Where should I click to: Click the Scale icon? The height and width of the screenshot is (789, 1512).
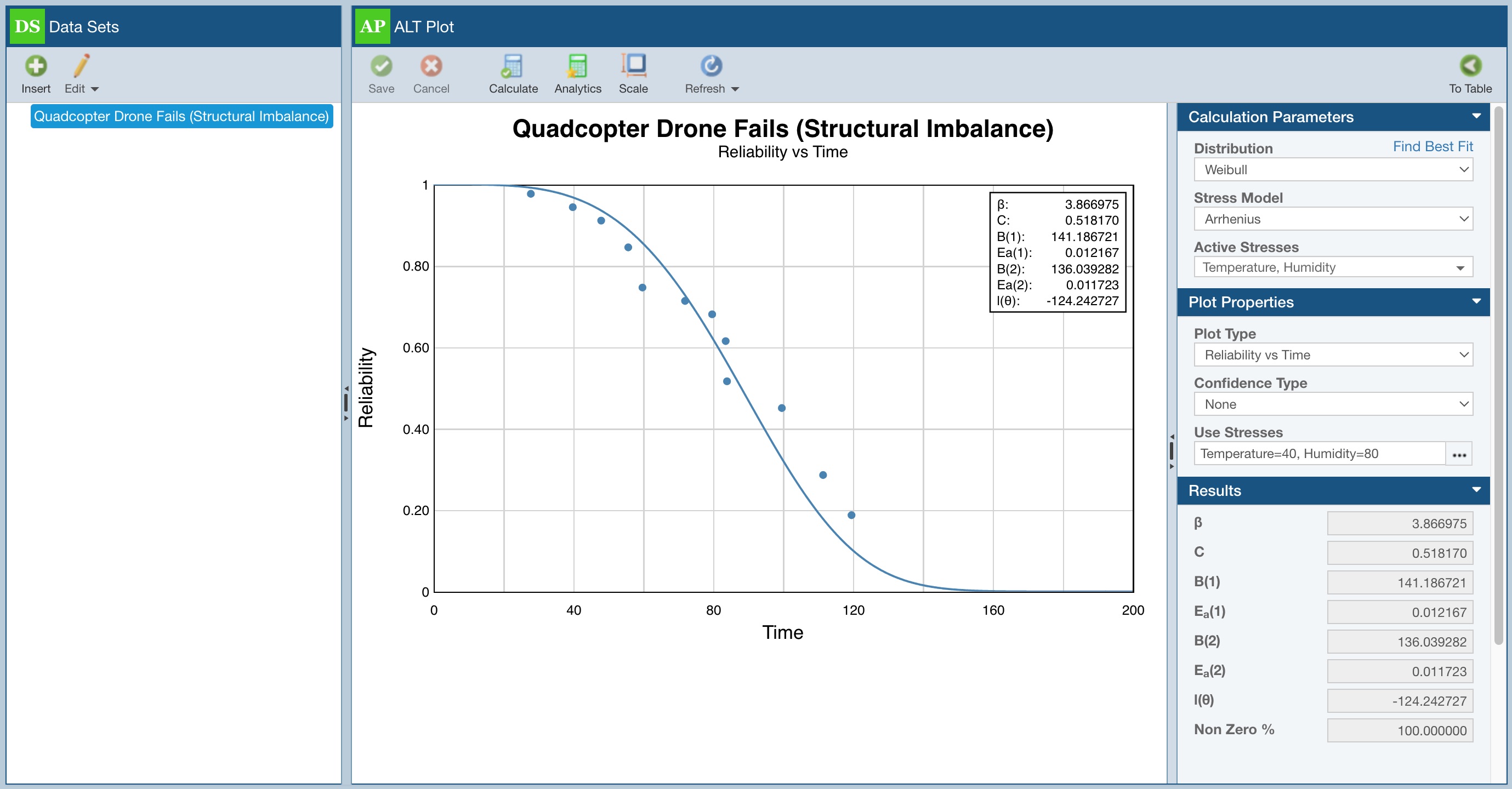click(633, 66)
